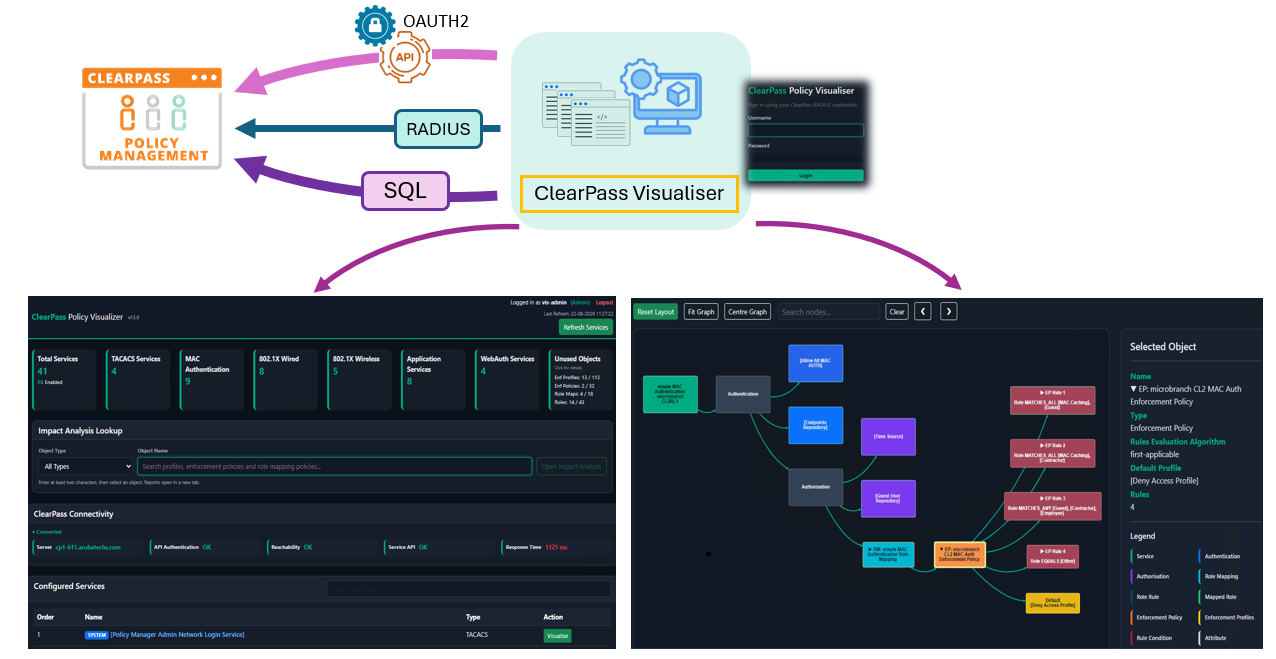Screen dimensions: 1276x659
Task: Click the Response Time 1125 ms value
Action: (x=558, y=547)
